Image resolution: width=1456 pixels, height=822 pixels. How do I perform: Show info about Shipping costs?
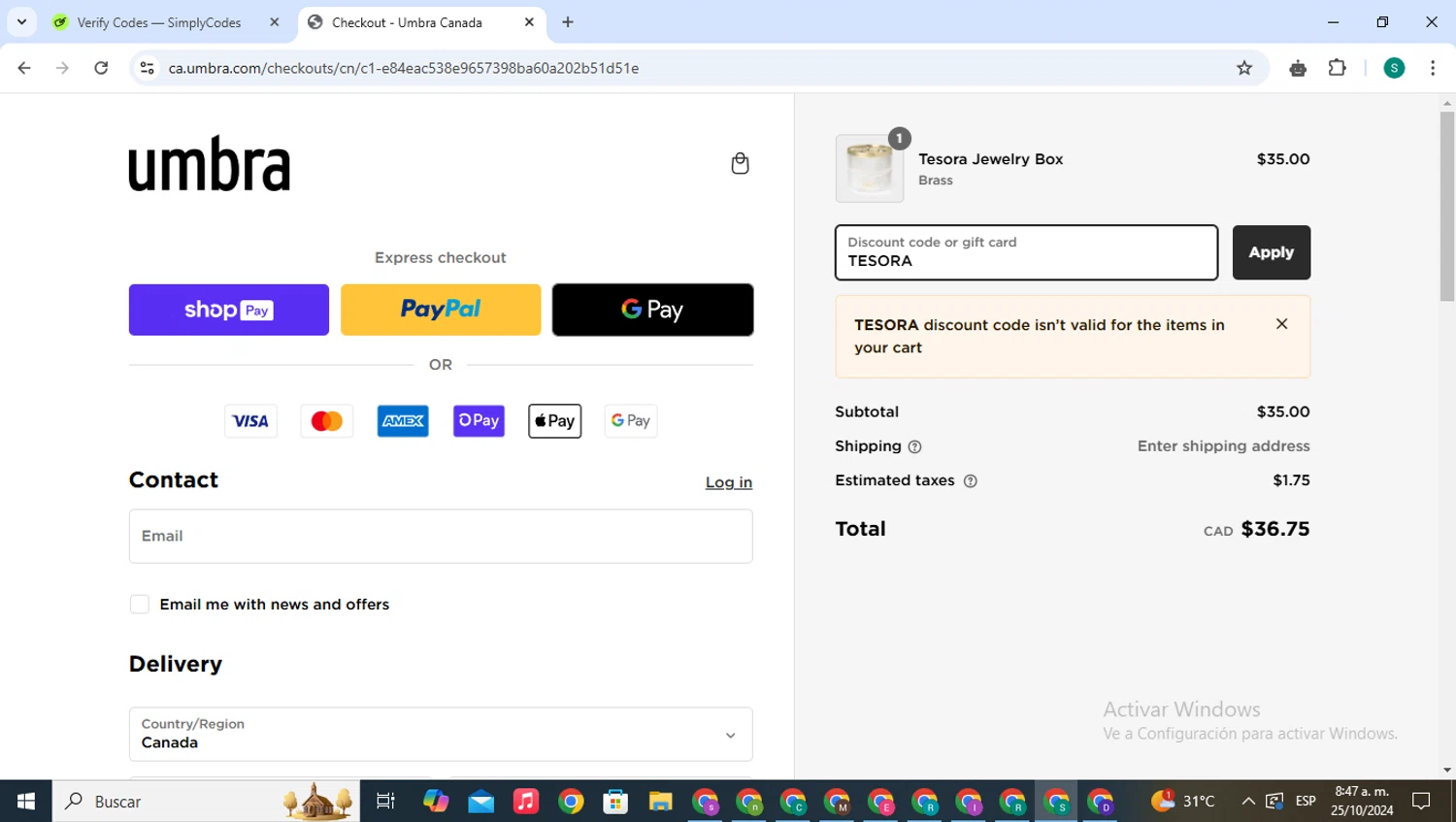(x=914, y=447)
